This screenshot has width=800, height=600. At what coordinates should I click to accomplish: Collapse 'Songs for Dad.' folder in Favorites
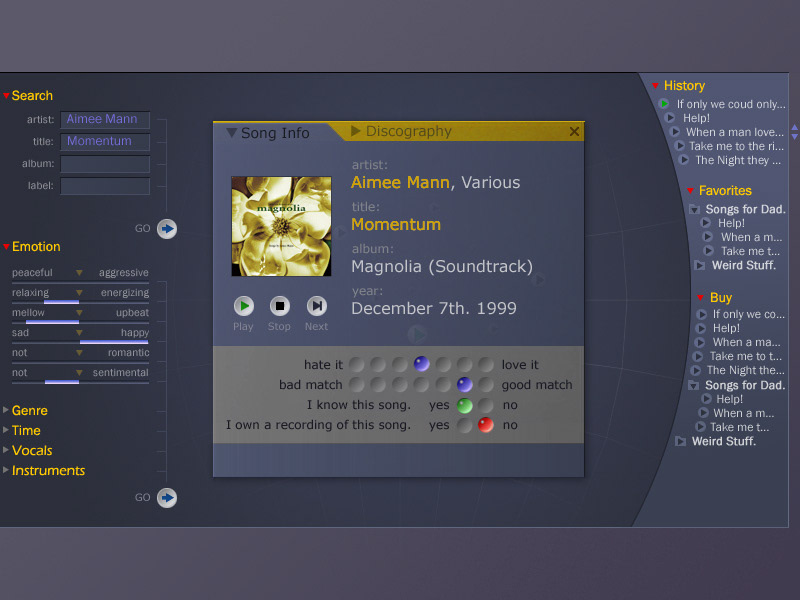(694, 209)
